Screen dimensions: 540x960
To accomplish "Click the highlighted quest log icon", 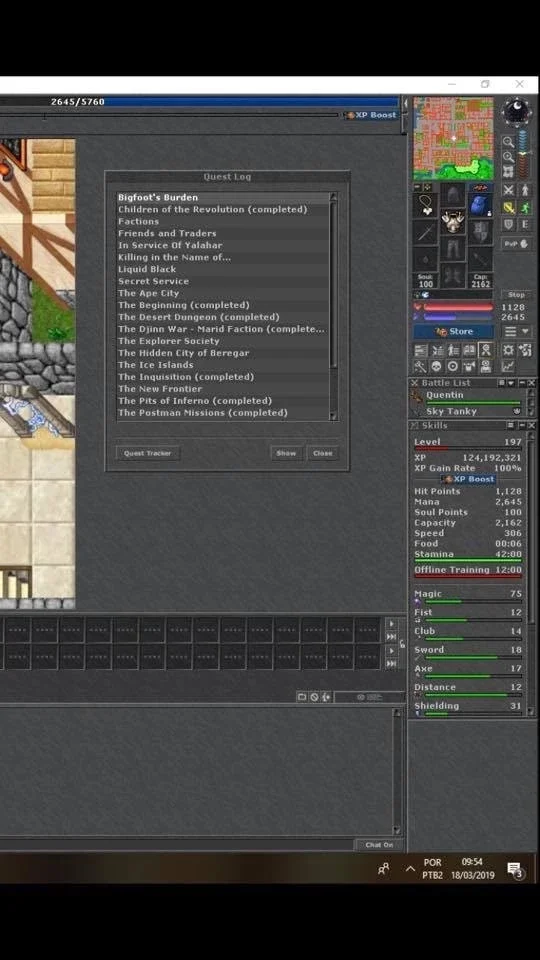I will coord(486,350).
